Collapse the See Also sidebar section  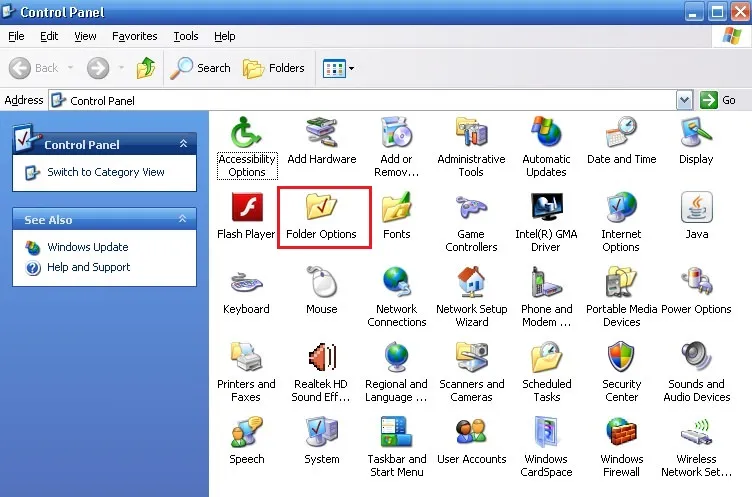pos(182,219)
